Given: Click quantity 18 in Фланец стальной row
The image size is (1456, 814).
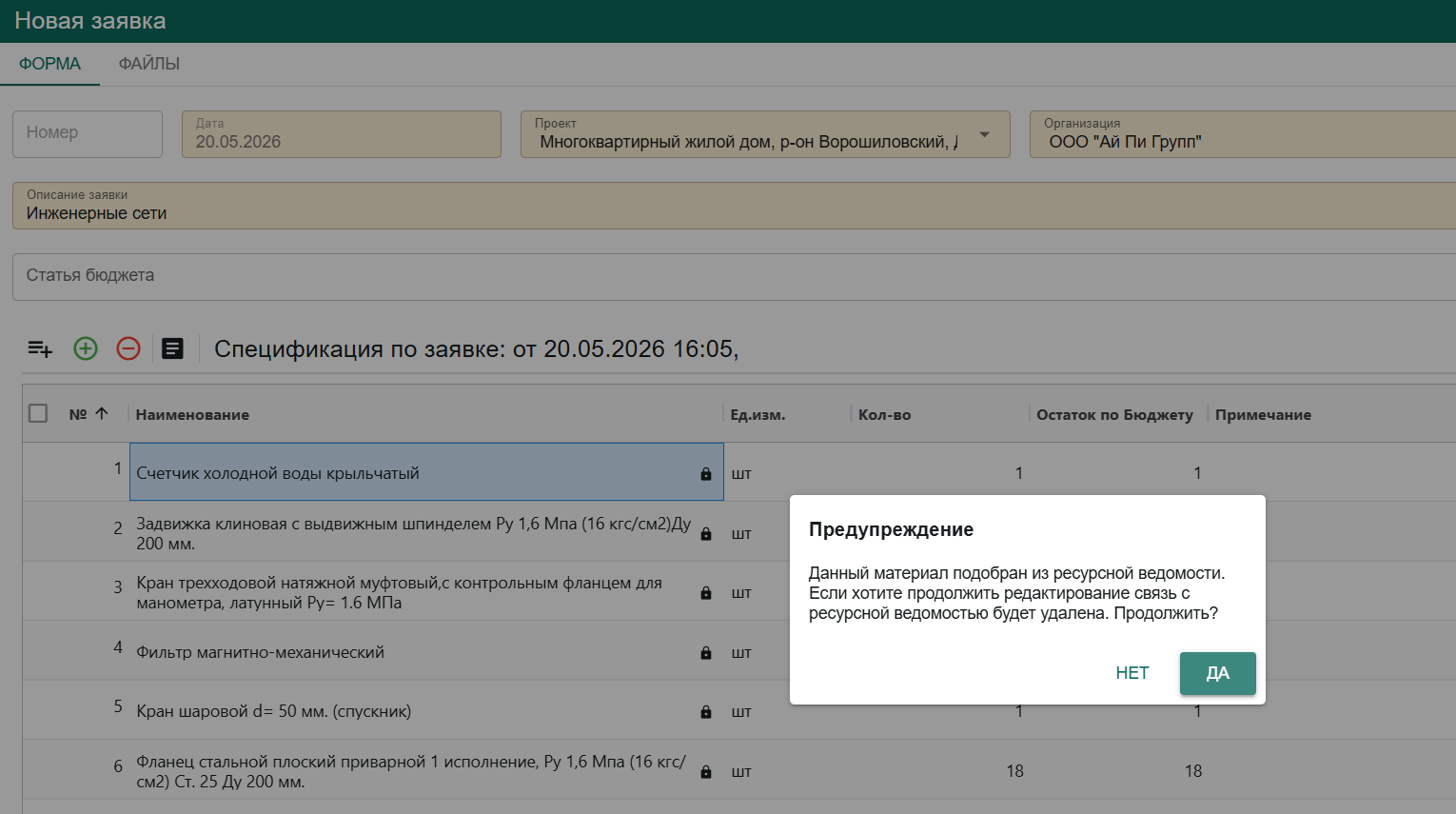Looking at the screenshot, I should (1014, 771).
